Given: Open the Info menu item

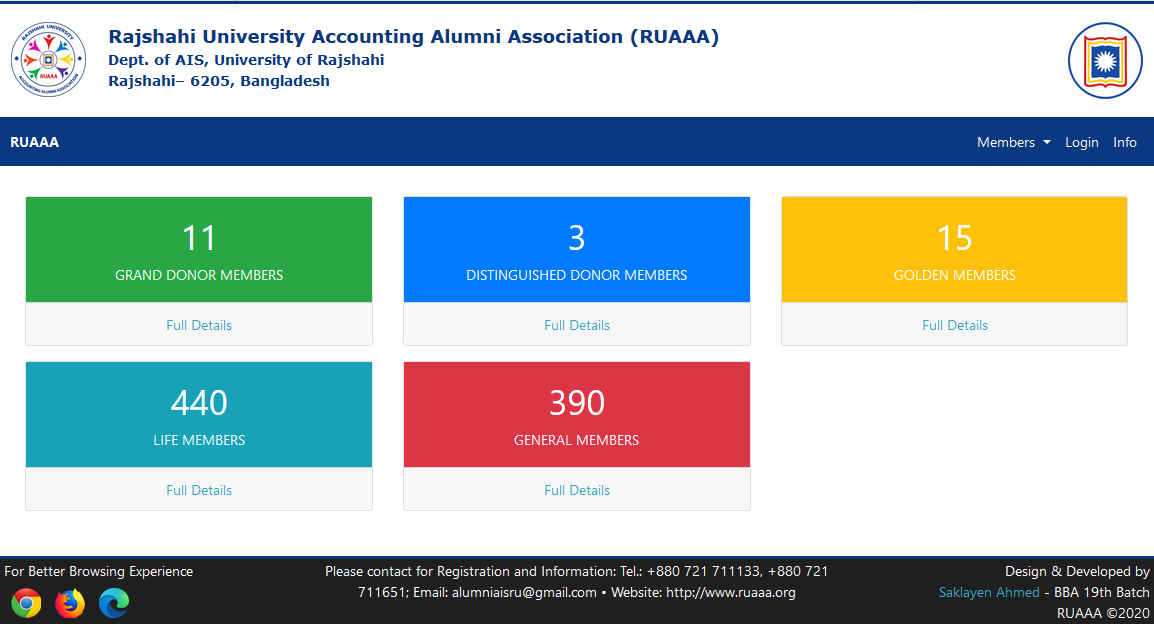Looking at the screenshot, I should (1125, 142).
